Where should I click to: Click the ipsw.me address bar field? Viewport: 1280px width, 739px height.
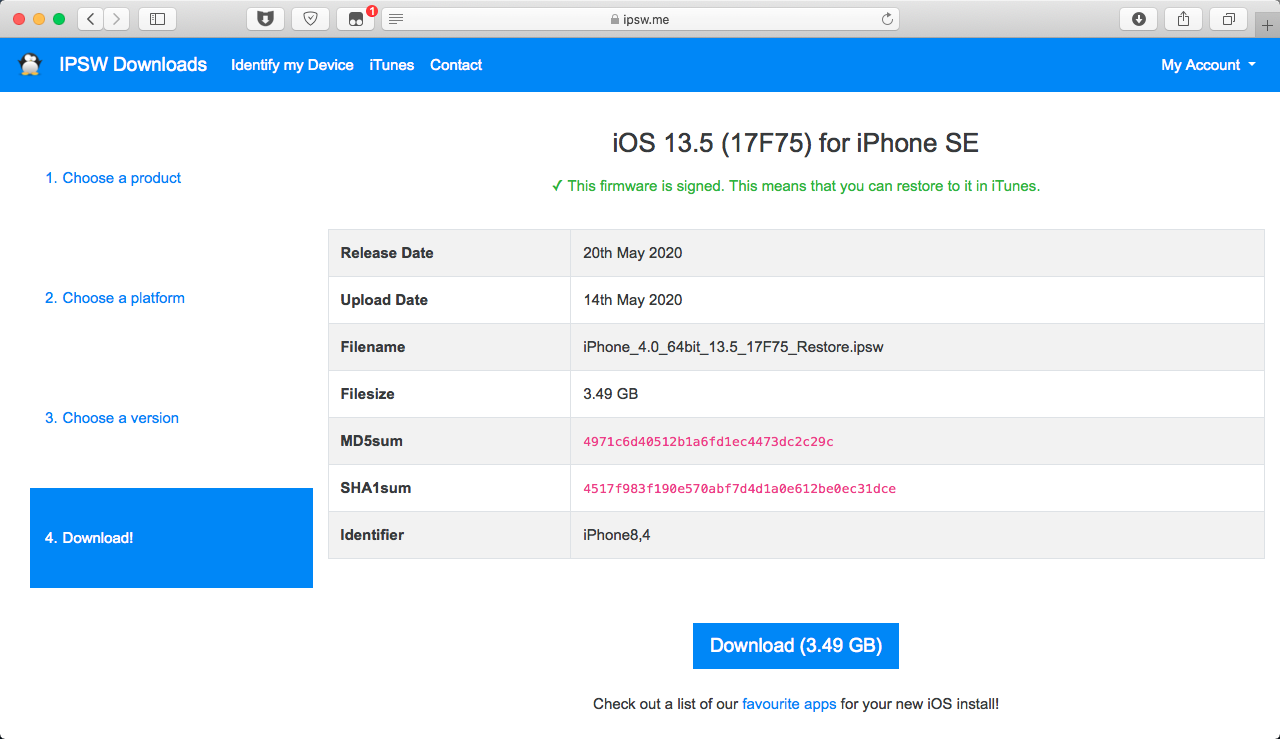(640, 19)
